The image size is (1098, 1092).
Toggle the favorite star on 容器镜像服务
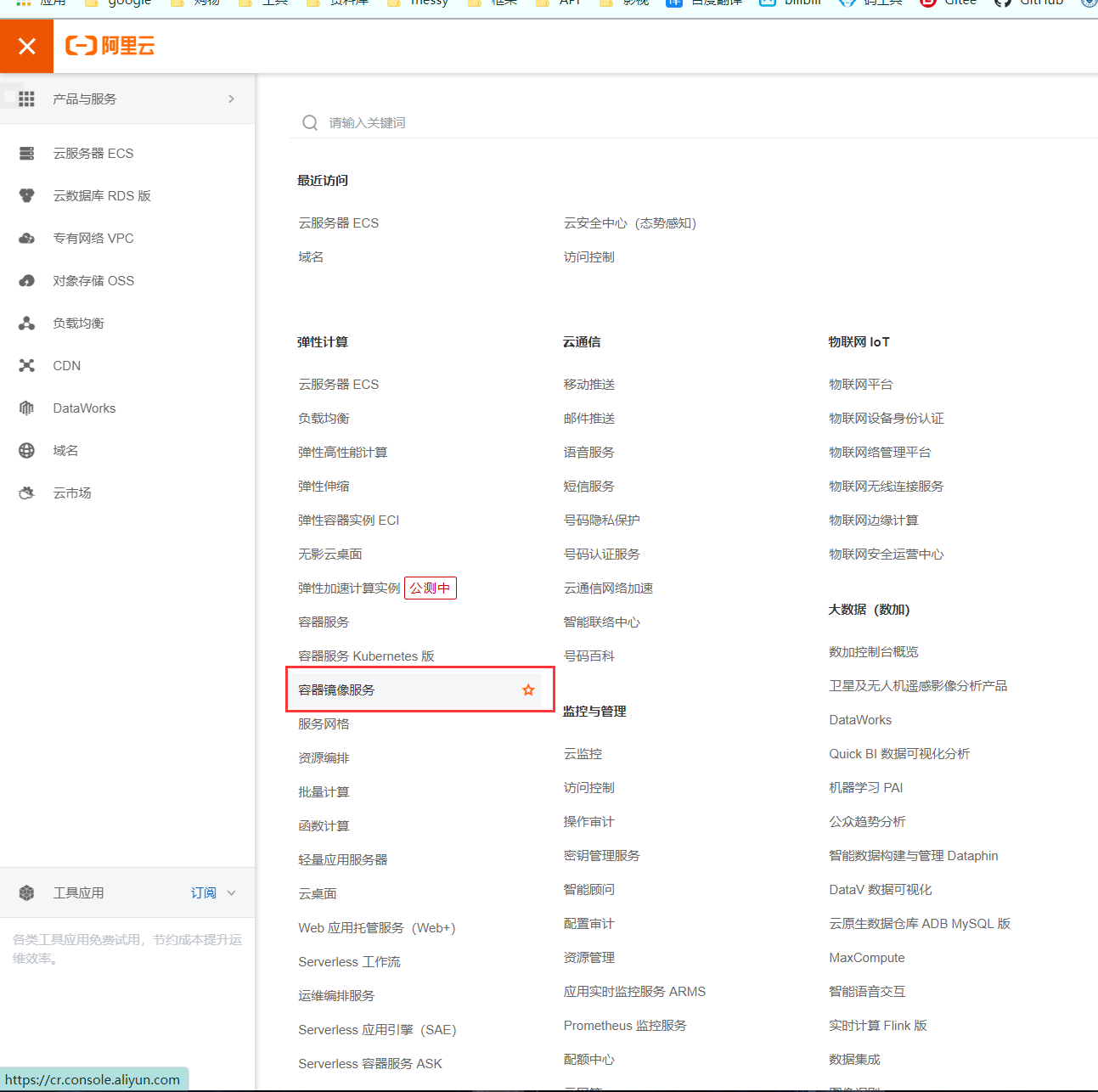[528, 690]
